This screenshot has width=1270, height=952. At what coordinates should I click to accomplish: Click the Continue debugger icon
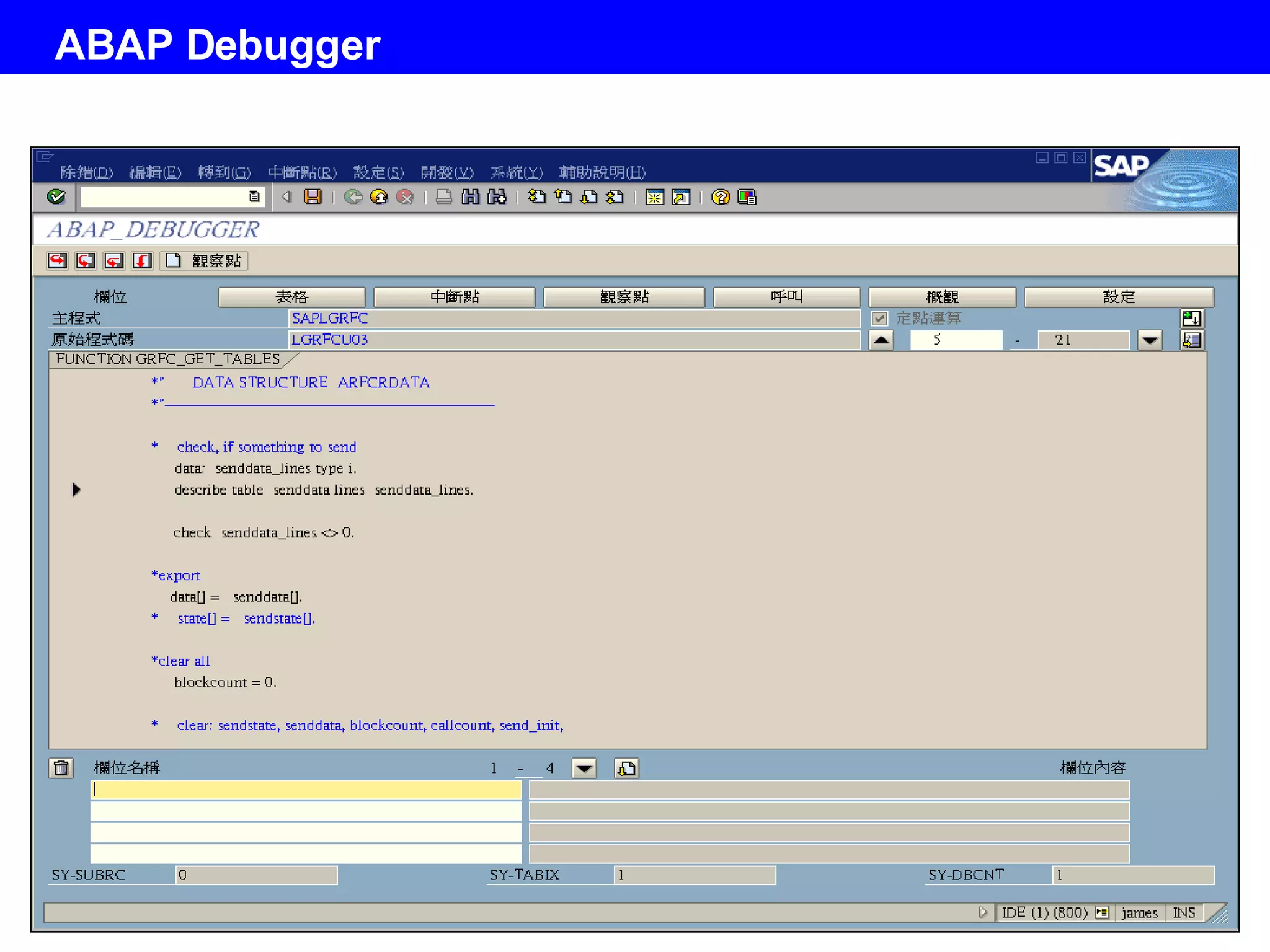[142, 261]
